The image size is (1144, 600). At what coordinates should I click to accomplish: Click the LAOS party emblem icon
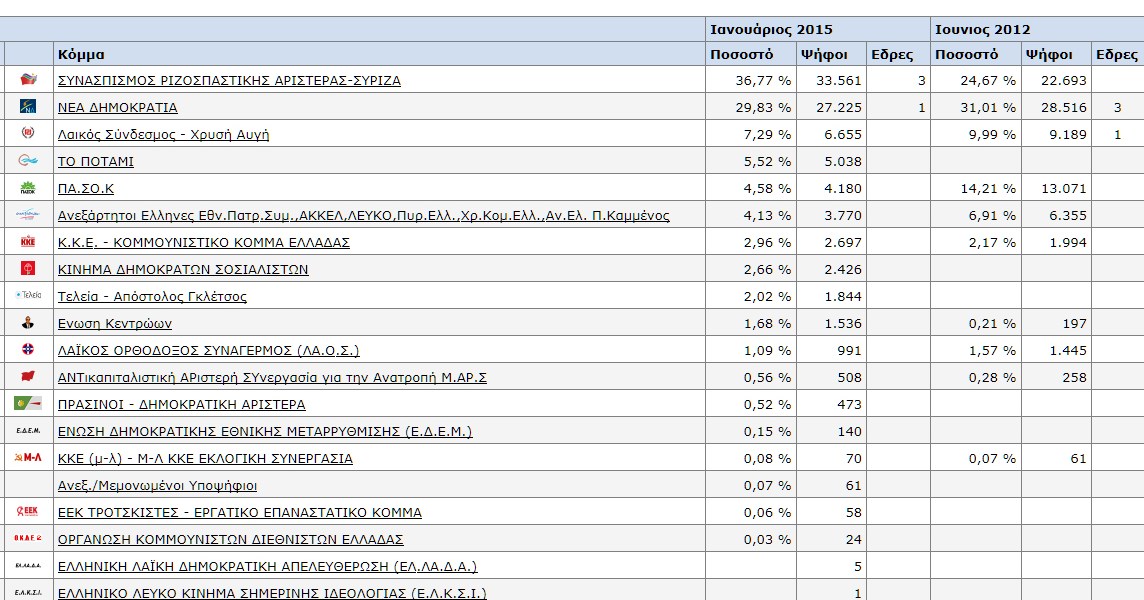pos(28,349)
